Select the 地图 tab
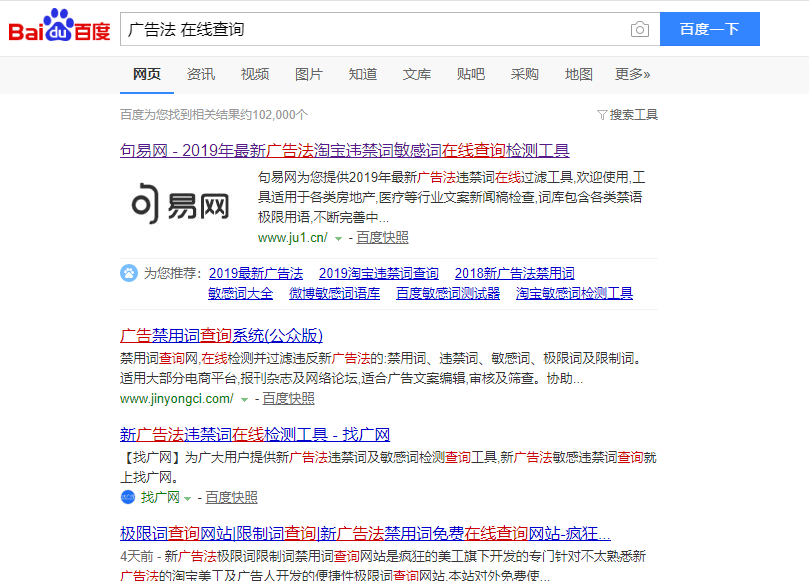Viewport: 809px width, 581px height. click(x=578, y=74)
